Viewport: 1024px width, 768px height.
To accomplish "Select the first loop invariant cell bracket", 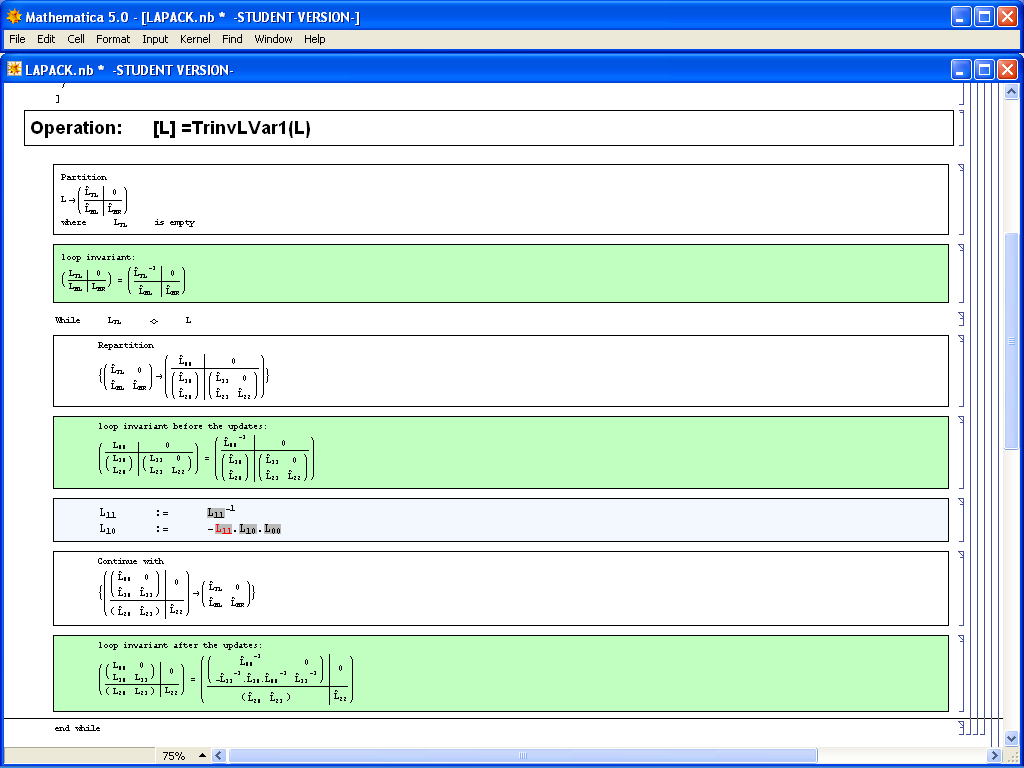I will coord(961,273).
